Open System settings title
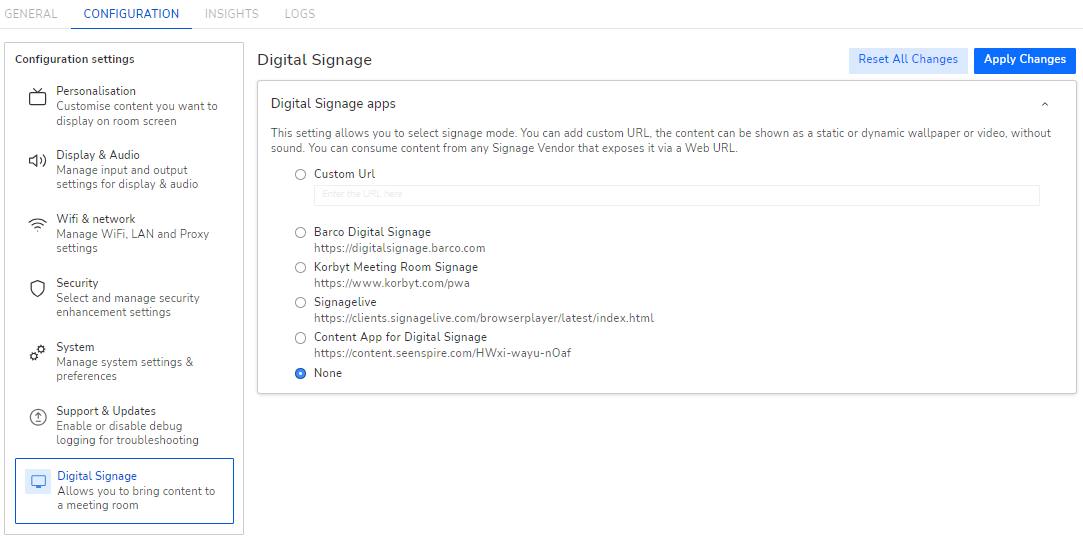 click(x=75, y=347)
